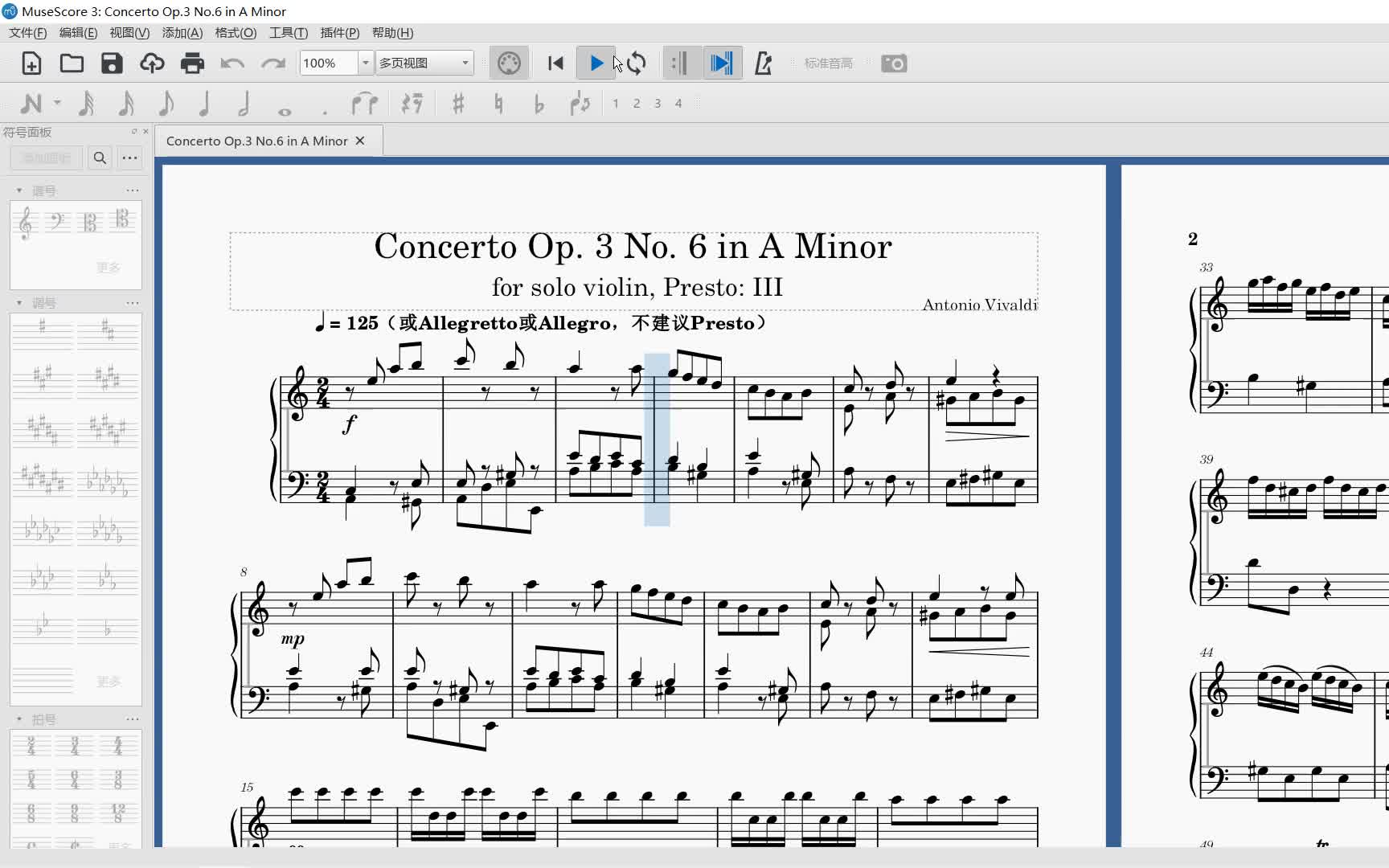Start playback with the Play button
The height and width of the screenshot is (868, 1389).
tap(596, 63)
